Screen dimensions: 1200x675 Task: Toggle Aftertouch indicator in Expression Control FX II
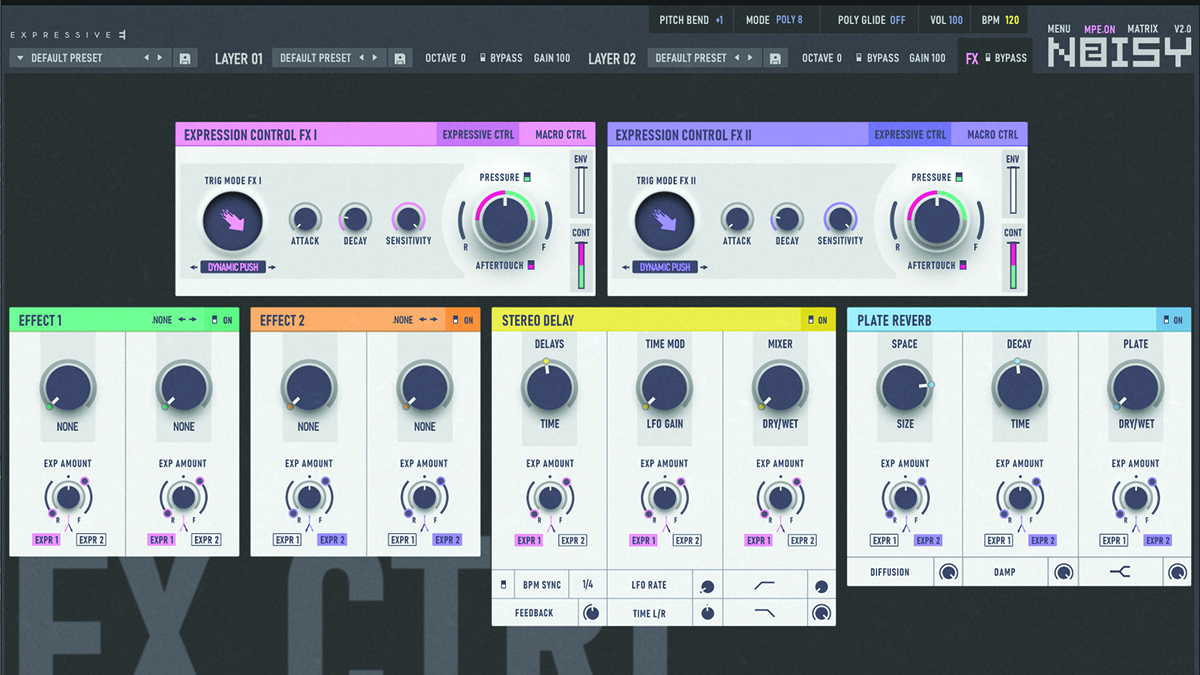pyautogui.click(x=963, y=265)
